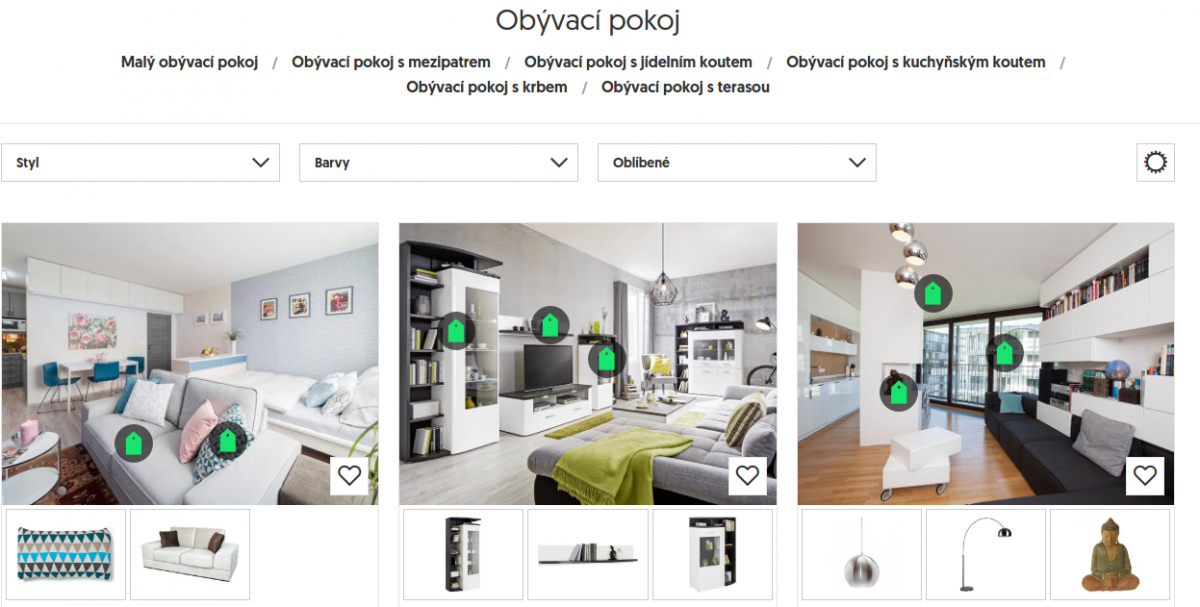Open the Oblíbené sorting dropdown
This screenshot has width=1200, height=607.
[x=737, y=162]
